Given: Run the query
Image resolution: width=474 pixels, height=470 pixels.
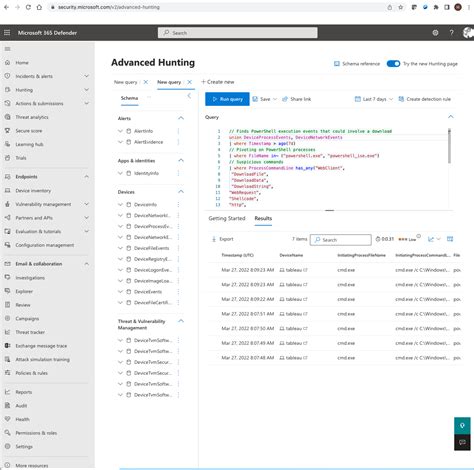Looking at the screenshot, I should coord(227,99).
